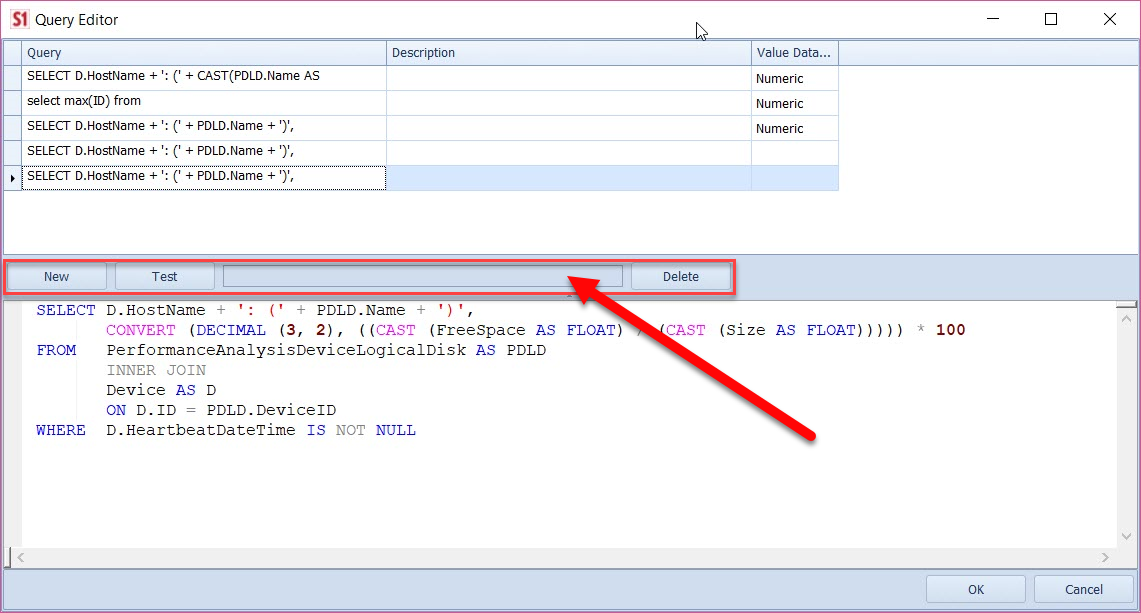The height and width of the screenshot is (613, 1141).
Task: Confirm changes with the OK button
Action: tap(975, 589)
